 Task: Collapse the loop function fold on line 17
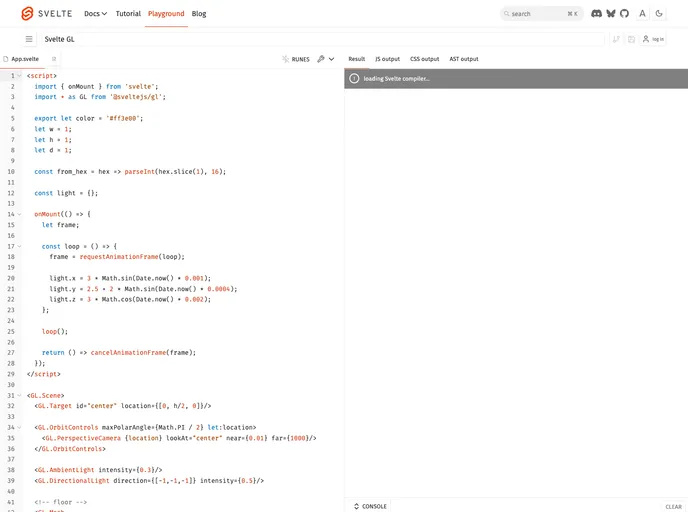tap(19, 246)
